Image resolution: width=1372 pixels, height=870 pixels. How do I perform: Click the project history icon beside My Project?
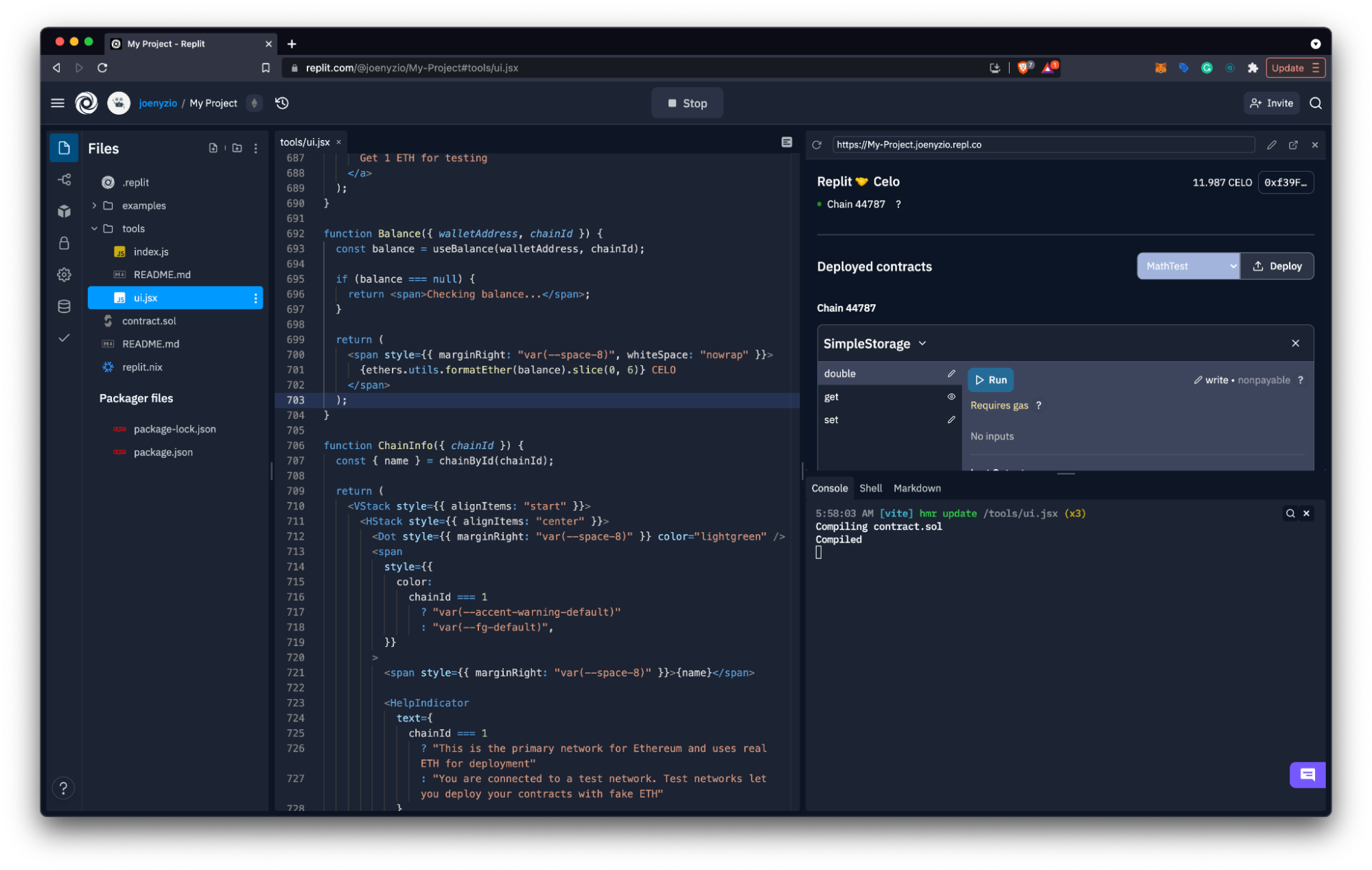tap(281, 103)
